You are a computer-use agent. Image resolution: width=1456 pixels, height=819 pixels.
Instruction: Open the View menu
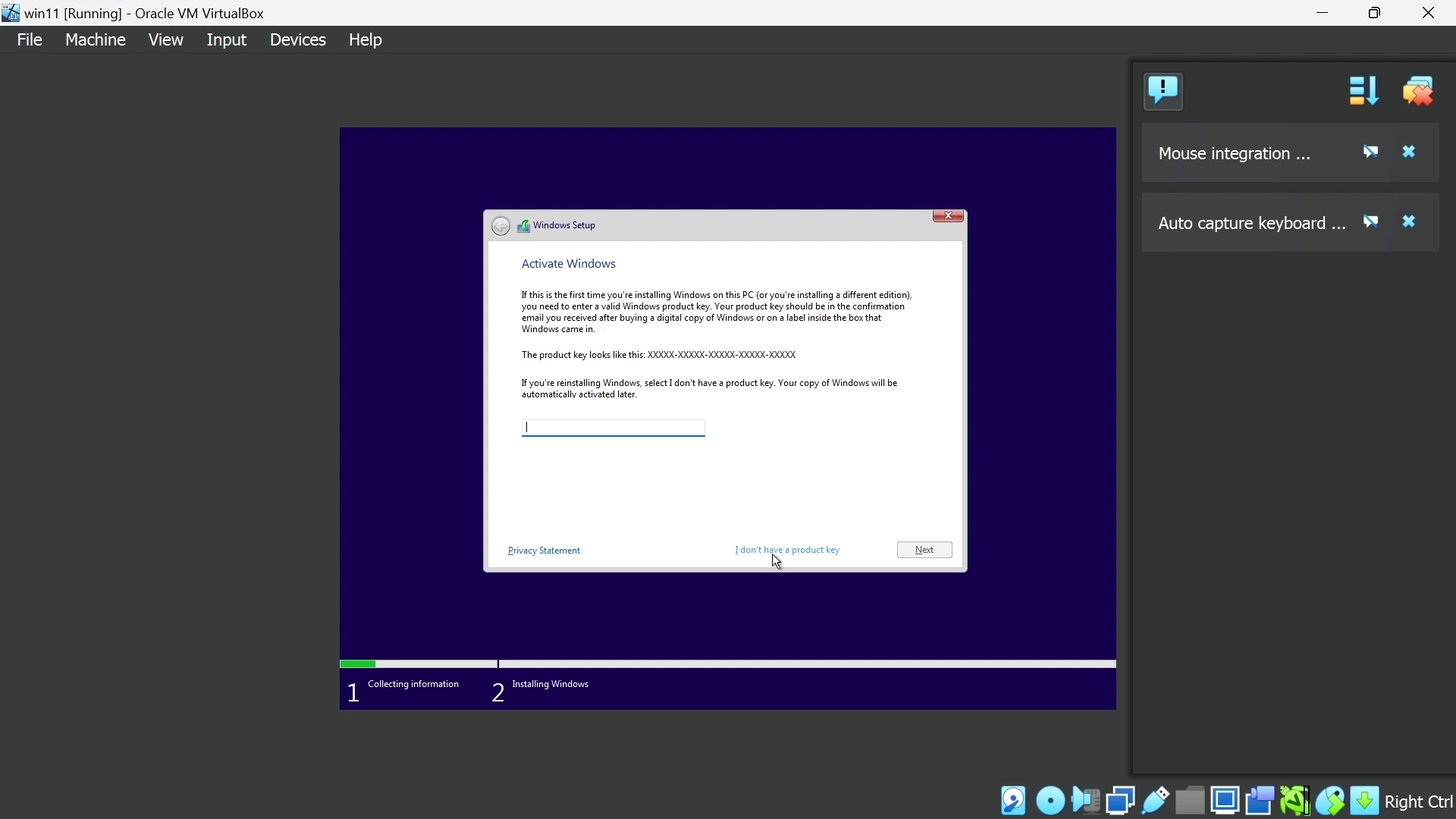[x=165, y=39]
